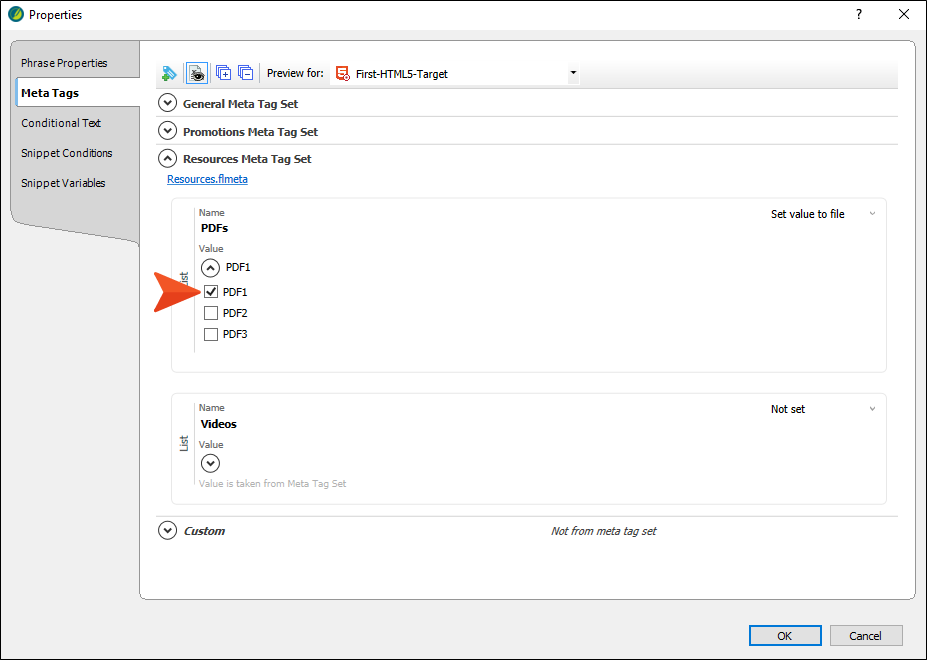Screen dimensions: 927x660
Task: Open the Not set dropdown for Videos
Action: point(822,409)
